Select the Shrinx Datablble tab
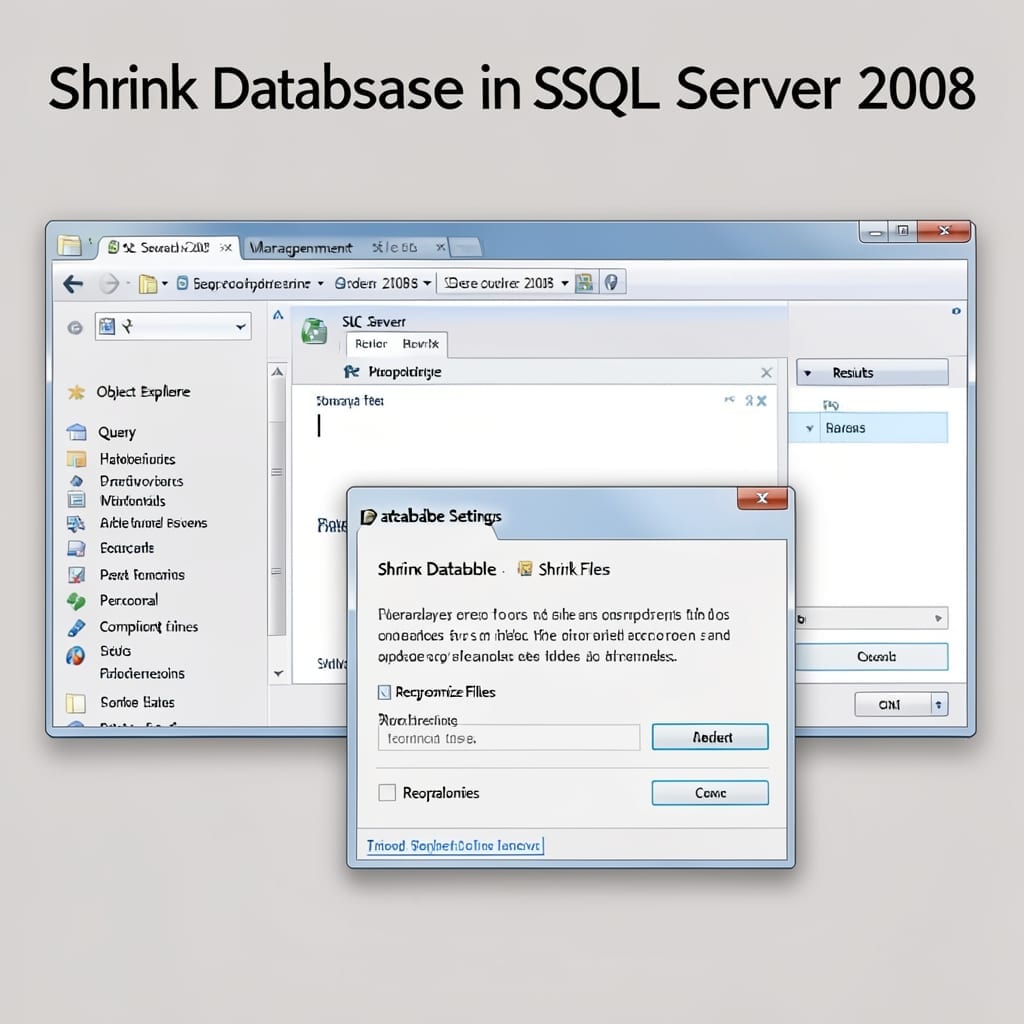This screenshot has height=1024, width=1024. coord(437,569)
